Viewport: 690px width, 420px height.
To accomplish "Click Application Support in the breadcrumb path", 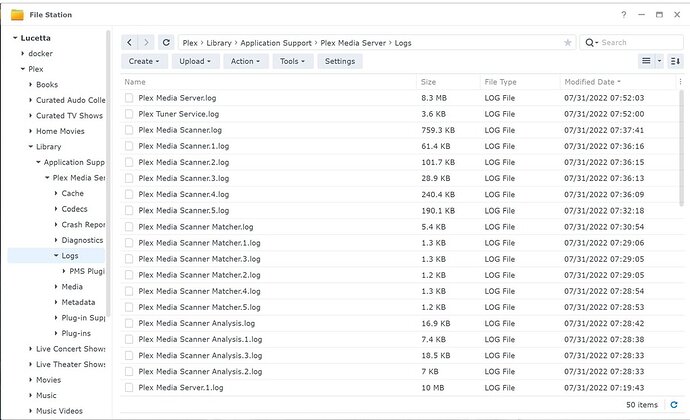I will (x=276, y=43).
